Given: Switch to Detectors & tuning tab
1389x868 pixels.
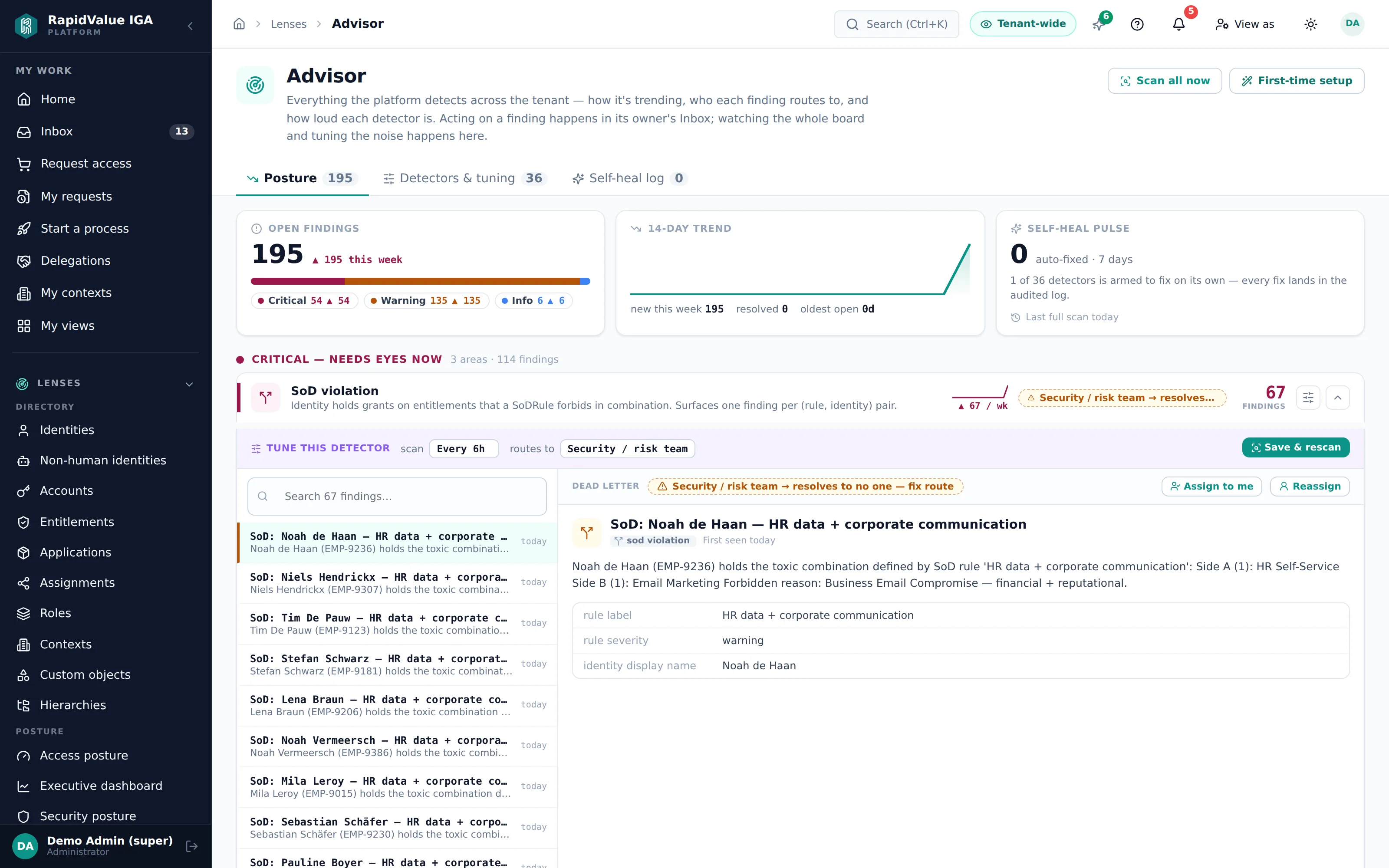Looking at the screenshot, I should 465,178.
